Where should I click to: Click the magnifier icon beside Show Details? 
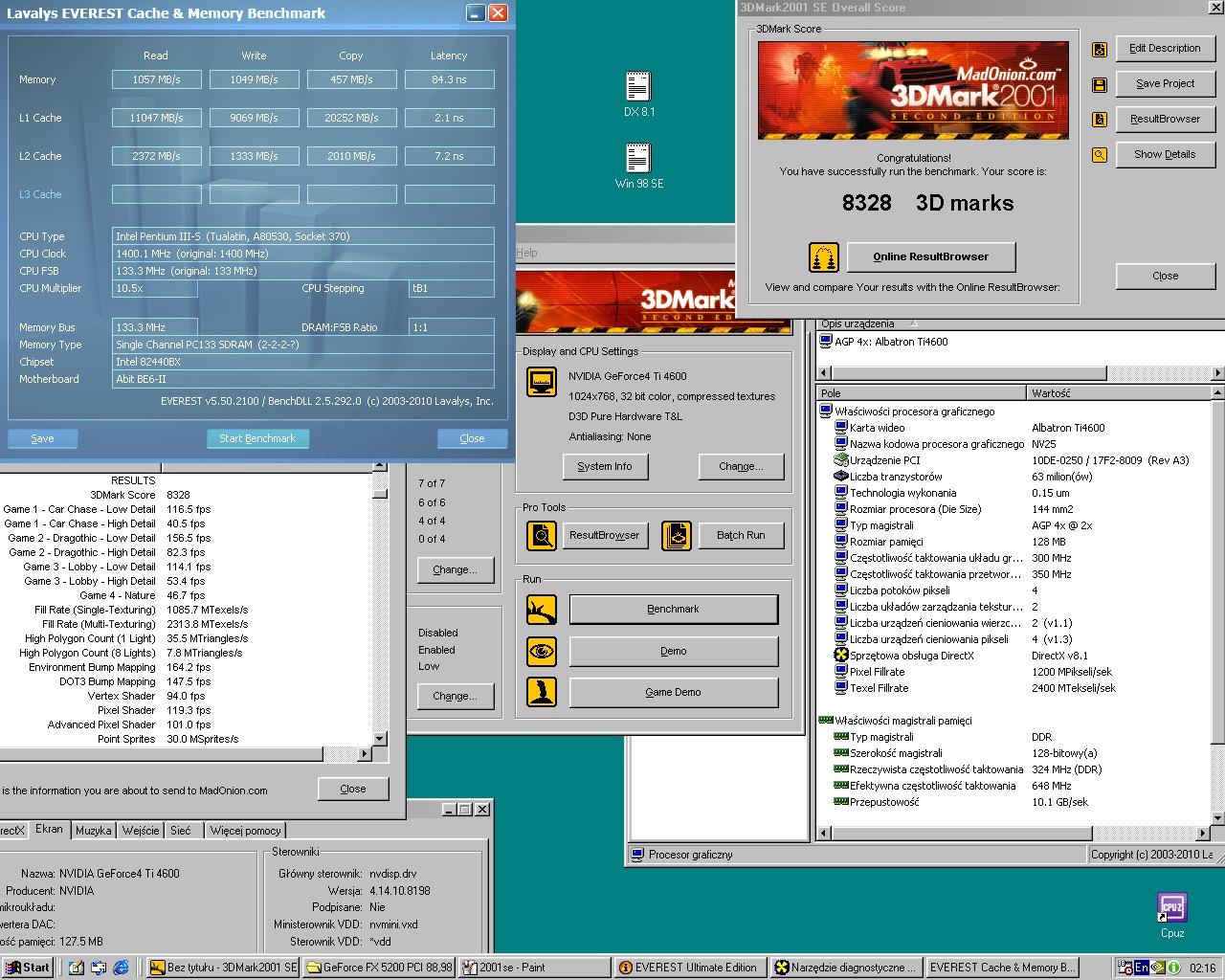pos(1100,155)
